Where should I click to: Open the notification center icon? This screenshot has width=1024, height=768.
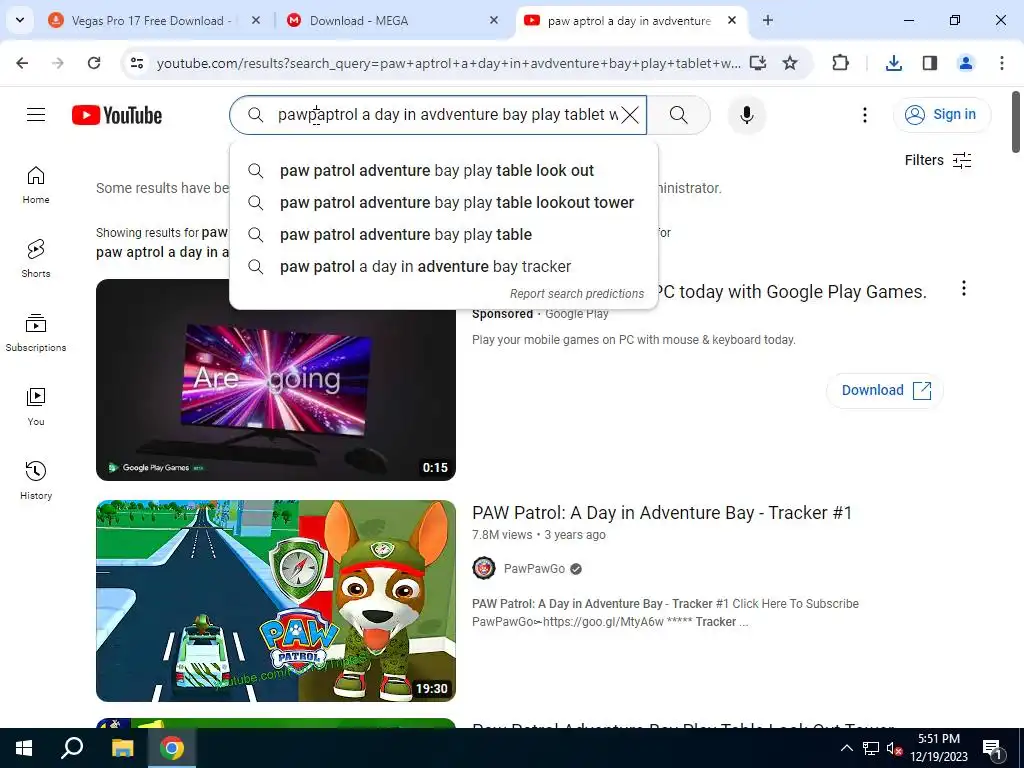[x=992, y=748]
